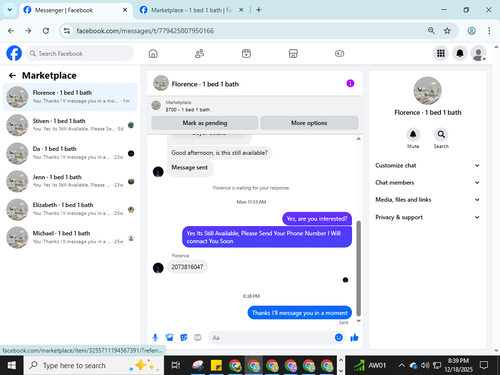Open the Friends icon in top navigation
This screenshot has width=500, height=375.
tap(199, 53)
